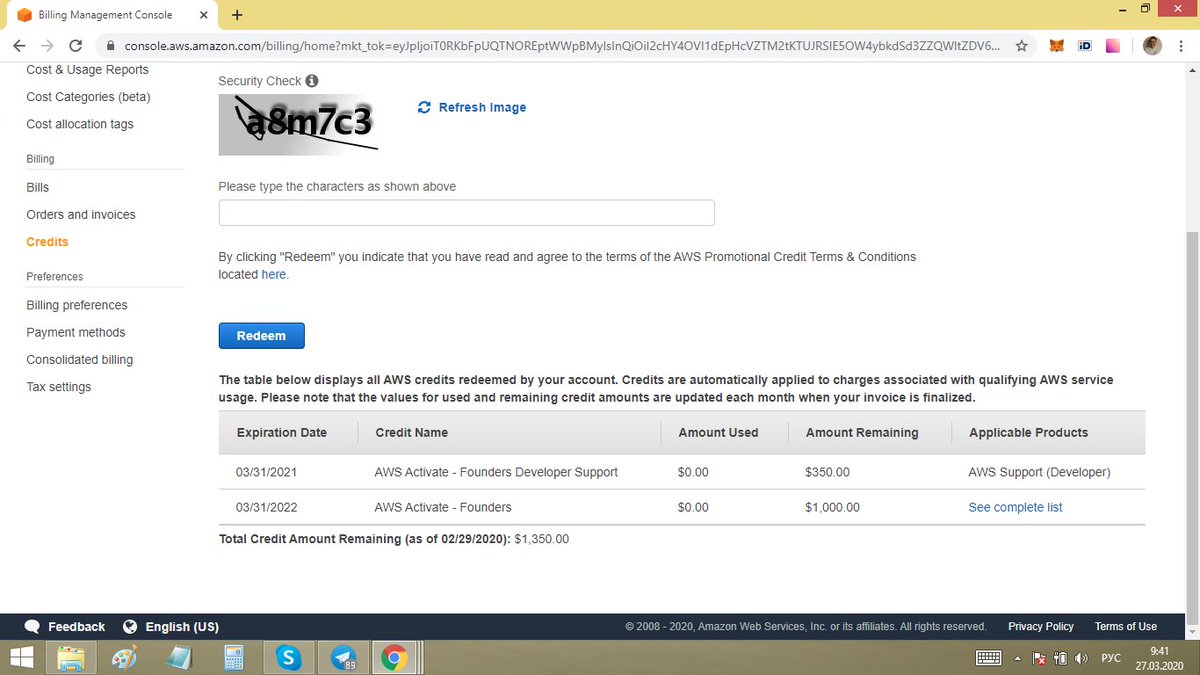Switch to the Billing Management Console tab
The image size is (1200, 675).
point(112,15)
